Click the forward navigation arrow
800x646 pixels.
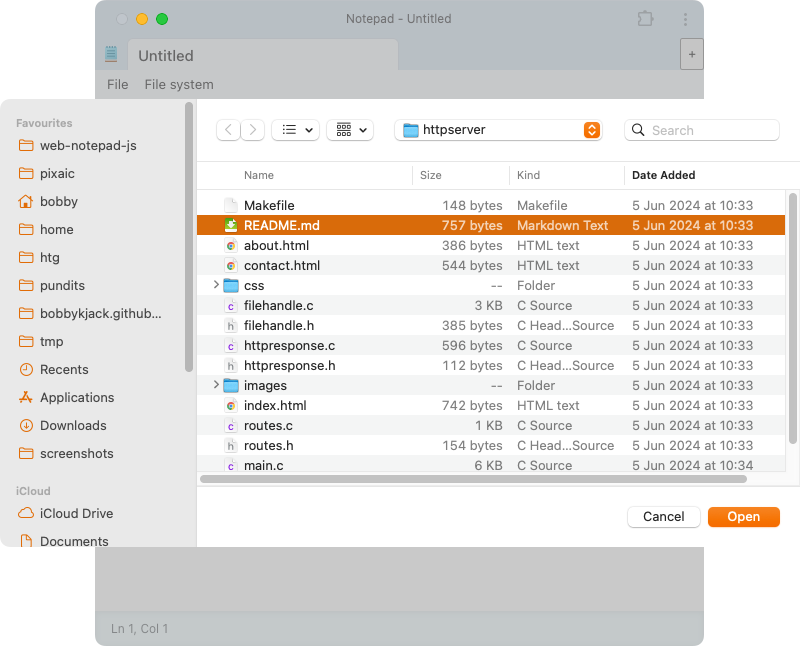tap(253, 130)
